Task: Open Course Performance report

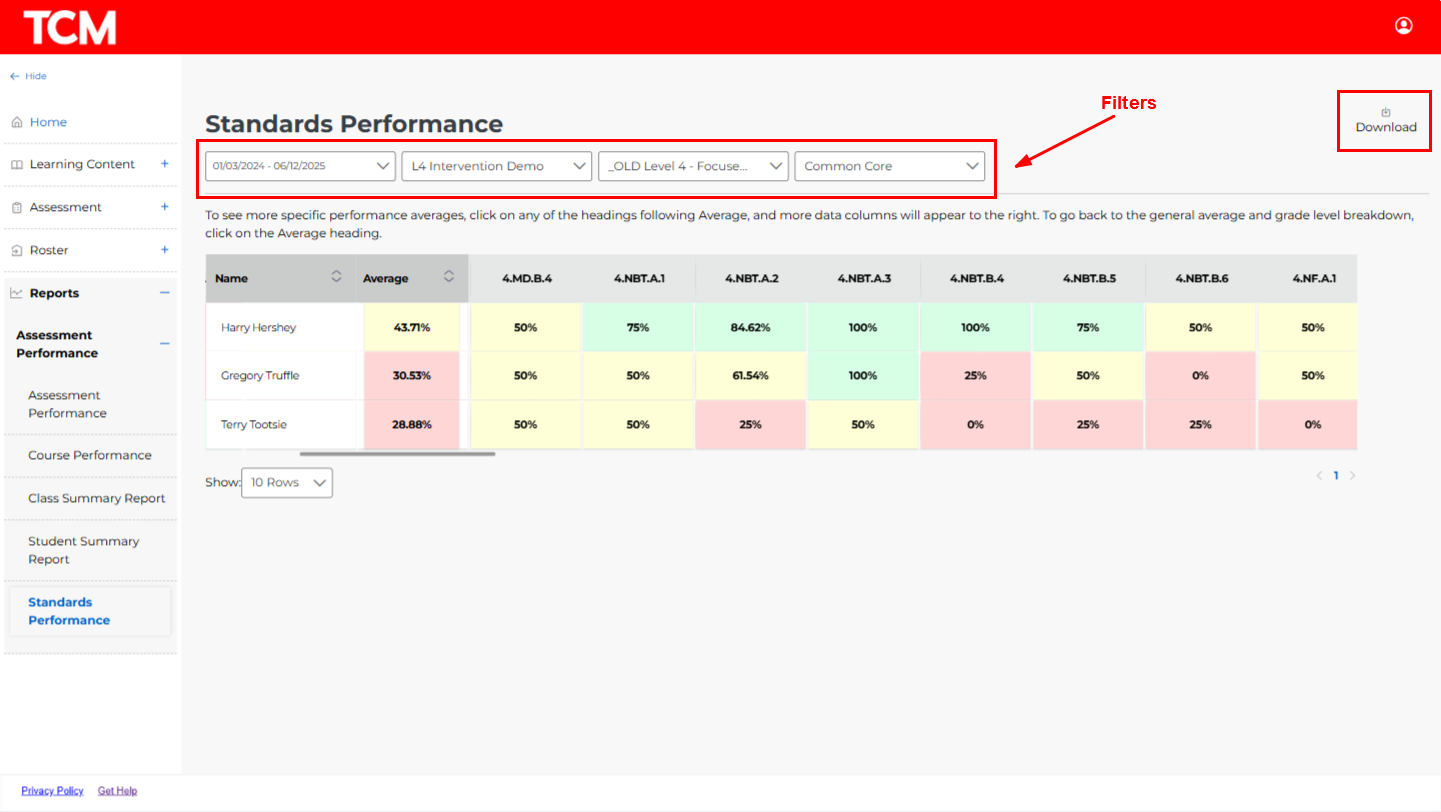Action: pyautogui.click(x=90, y=455)
